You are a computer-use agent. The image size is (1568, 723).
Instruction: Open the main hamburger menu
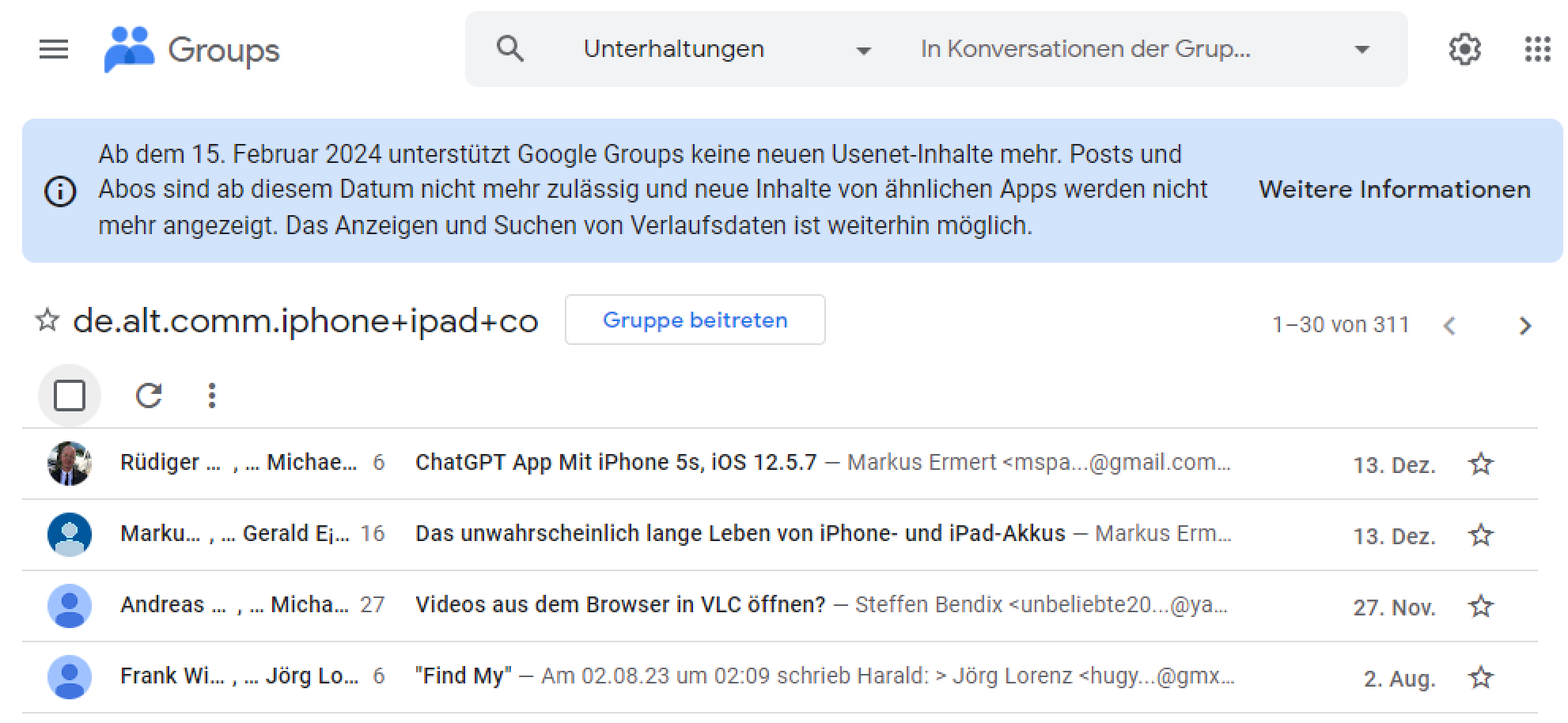(x=54, y=50)
